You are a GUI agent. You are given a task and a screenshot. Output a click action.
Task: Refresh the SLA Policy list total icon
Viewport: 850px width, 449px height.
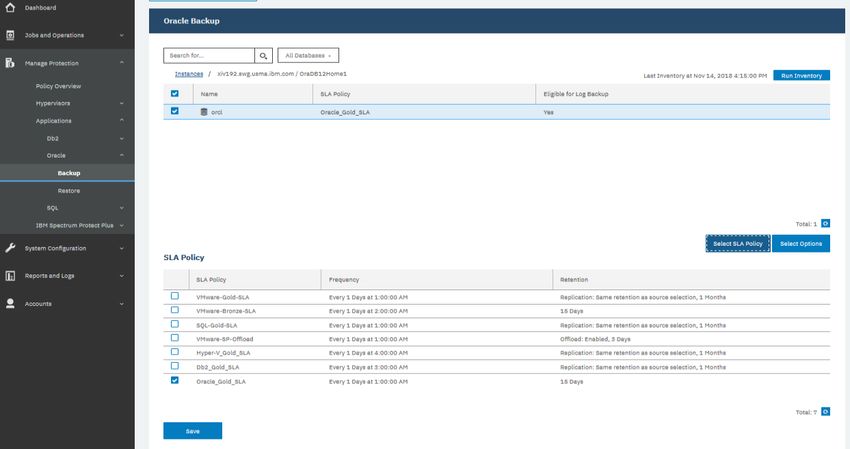coord(825,412)
